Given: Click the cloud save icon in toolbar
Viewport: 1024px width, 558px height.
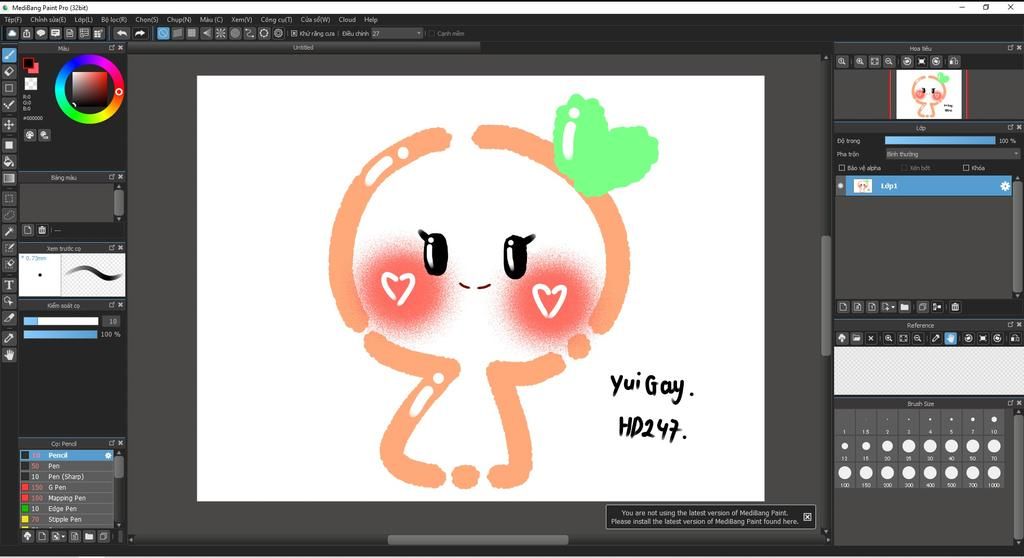Looking at the screenshot, I should coord(12,33).
